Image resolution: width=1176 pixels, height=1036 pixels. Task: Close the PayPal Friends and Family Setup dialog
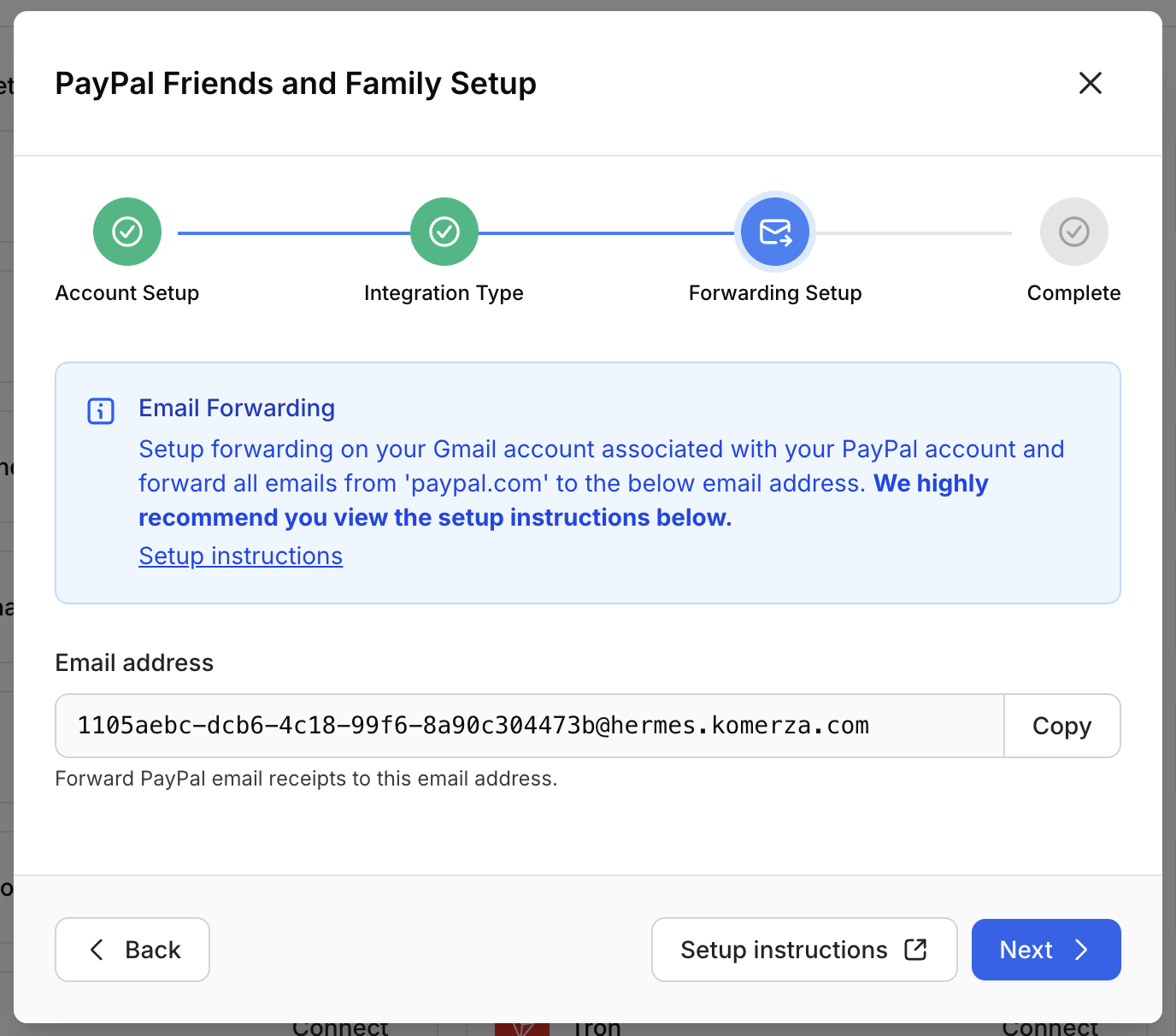point(1090,83)
